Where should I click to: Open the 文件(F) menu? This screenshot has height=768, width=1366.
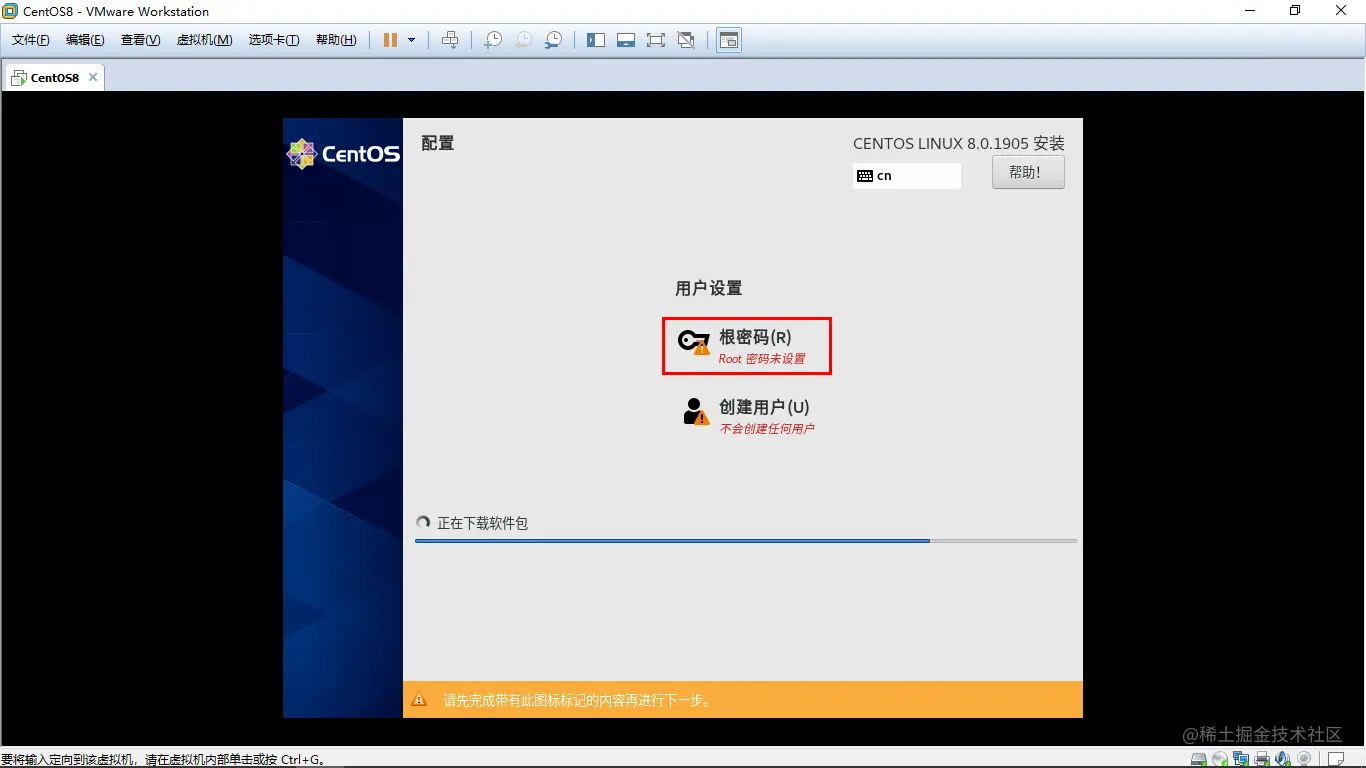[31, 40]
